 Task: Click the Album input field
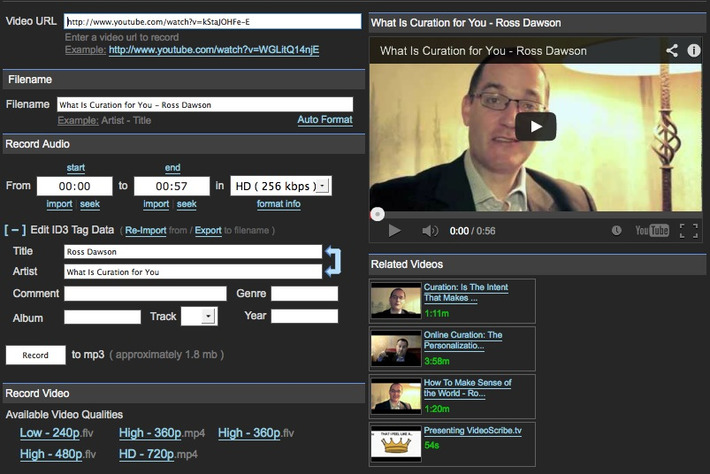point(102,317)
